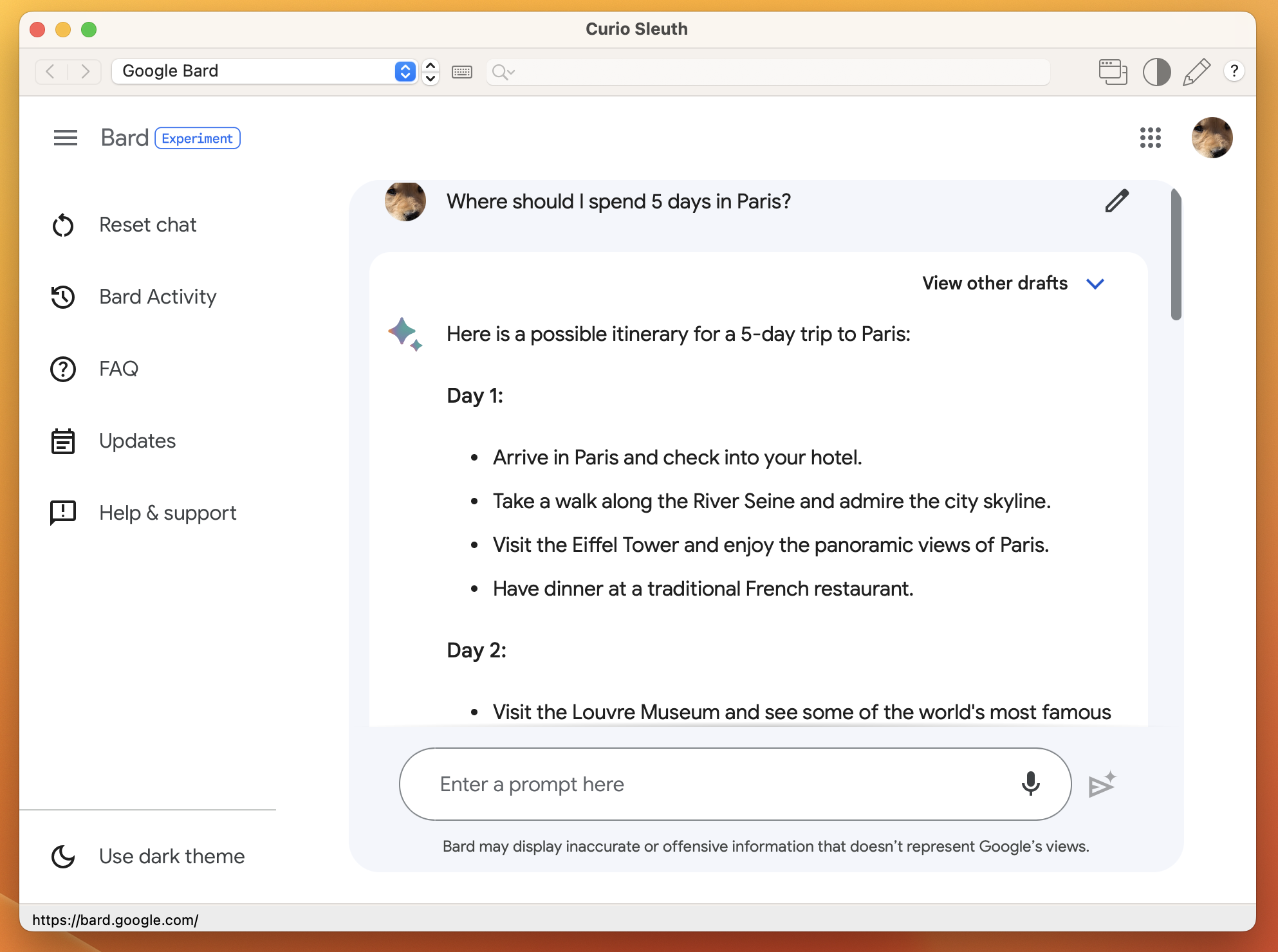Click the pencil edit icon in toolbar

1197,71
